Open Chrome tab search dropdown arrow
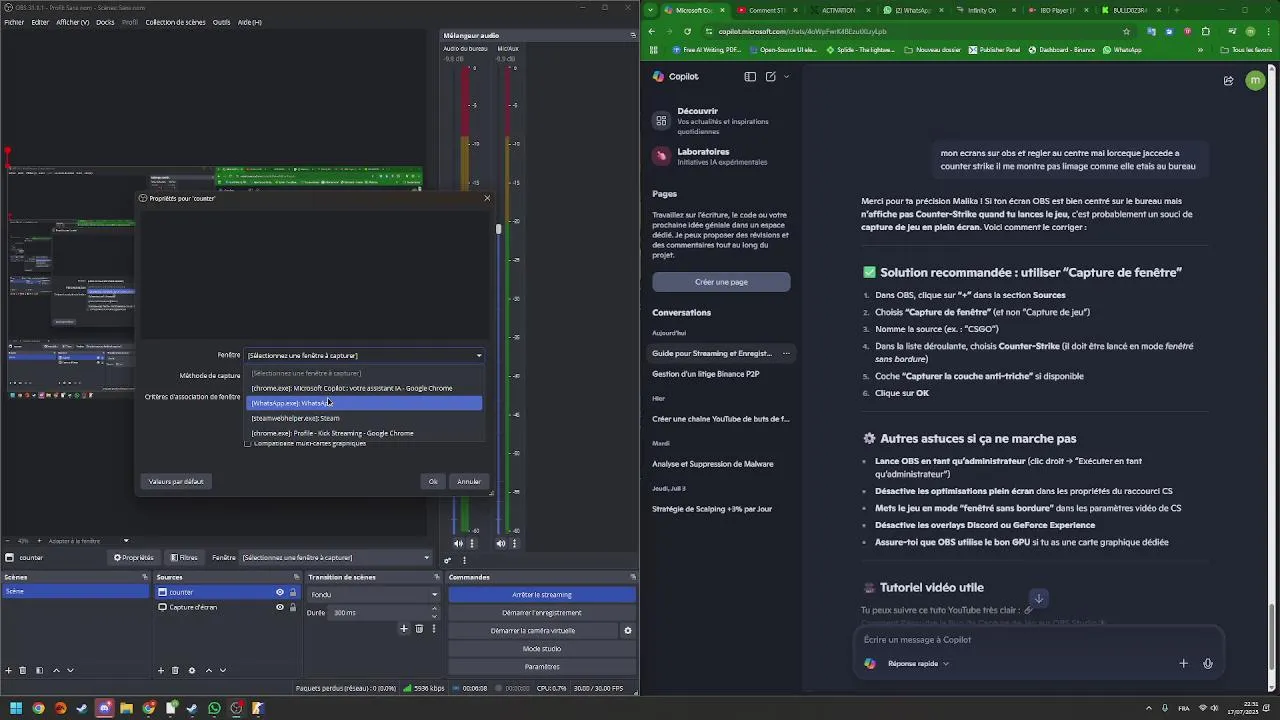Image resolution: width=1280 pixels, height=720 pixels. [x=651, y=10]
